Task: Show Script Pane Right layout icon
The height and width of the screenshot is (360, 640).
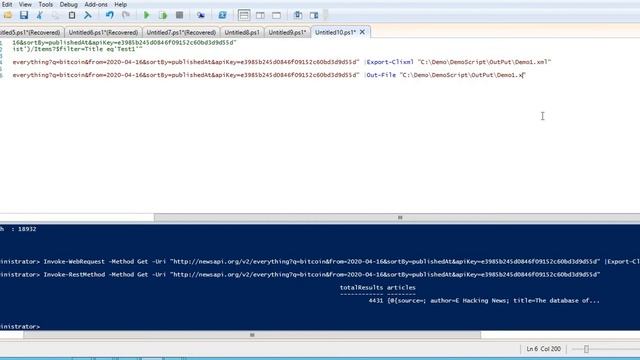Action: pos(260,16)
